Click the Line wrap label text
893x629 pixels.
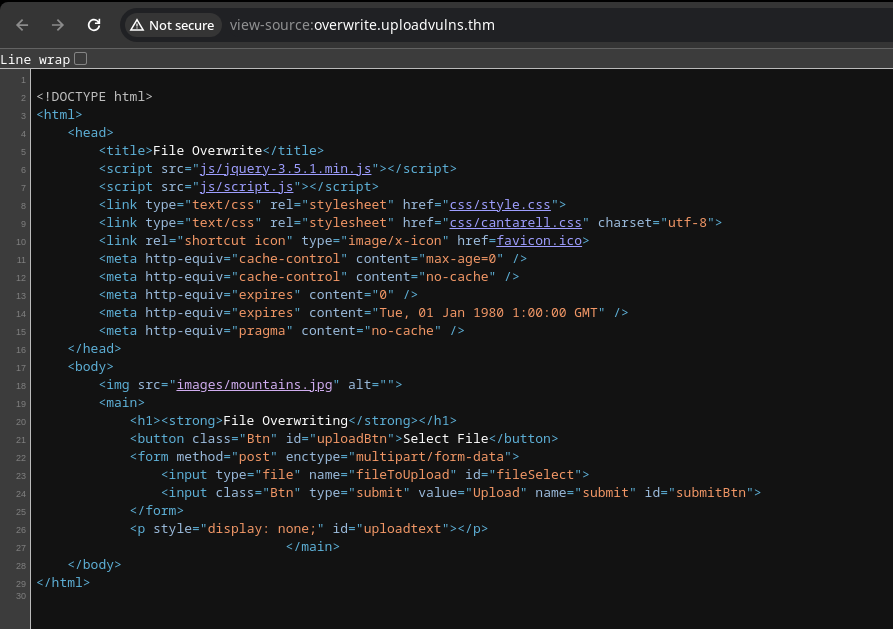[x=35, y=59]
